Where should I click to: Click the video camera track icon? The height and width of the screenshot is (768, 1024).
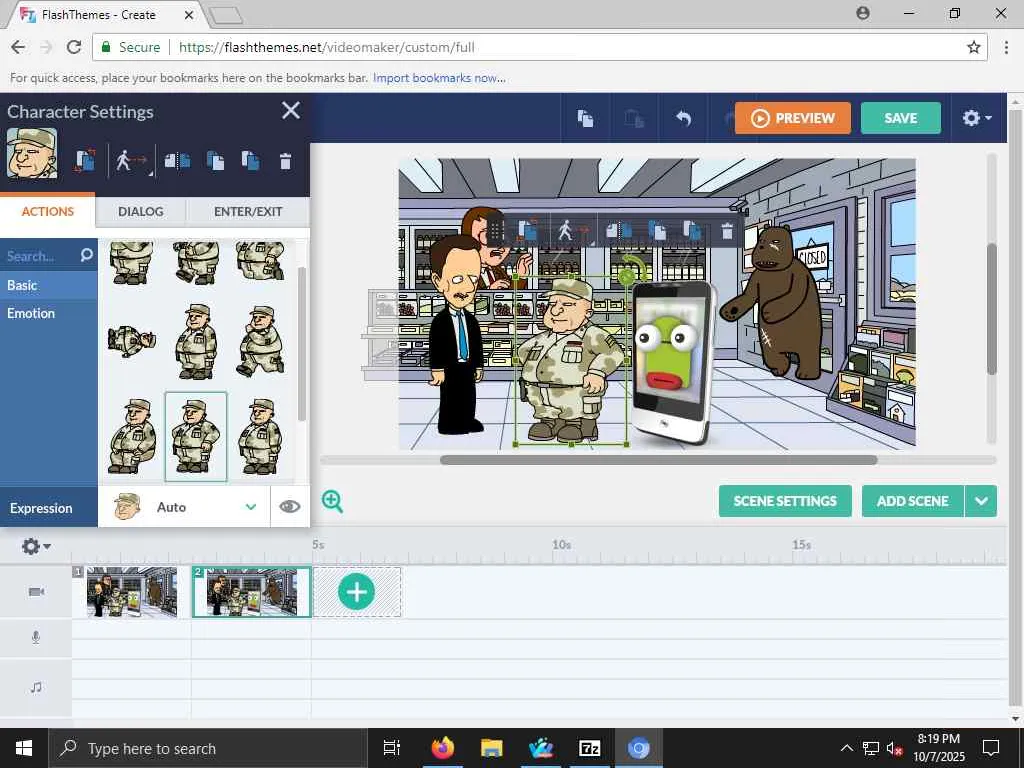tap(37, 592)
